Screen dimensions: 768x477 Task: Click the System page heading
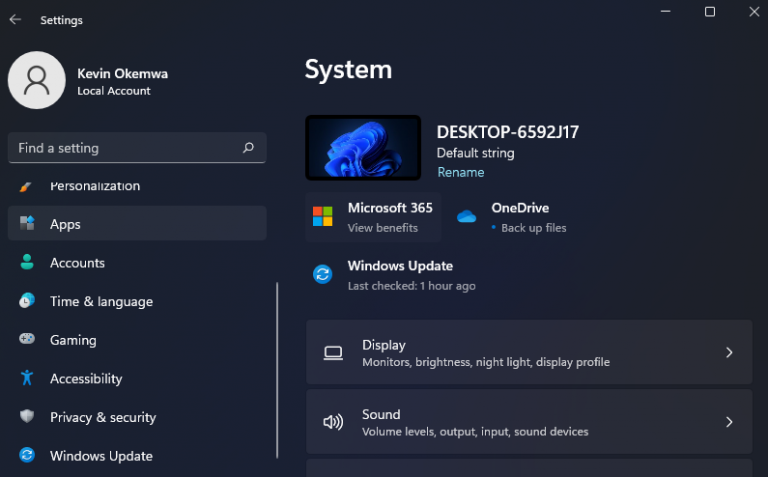(x=348, y=70)
